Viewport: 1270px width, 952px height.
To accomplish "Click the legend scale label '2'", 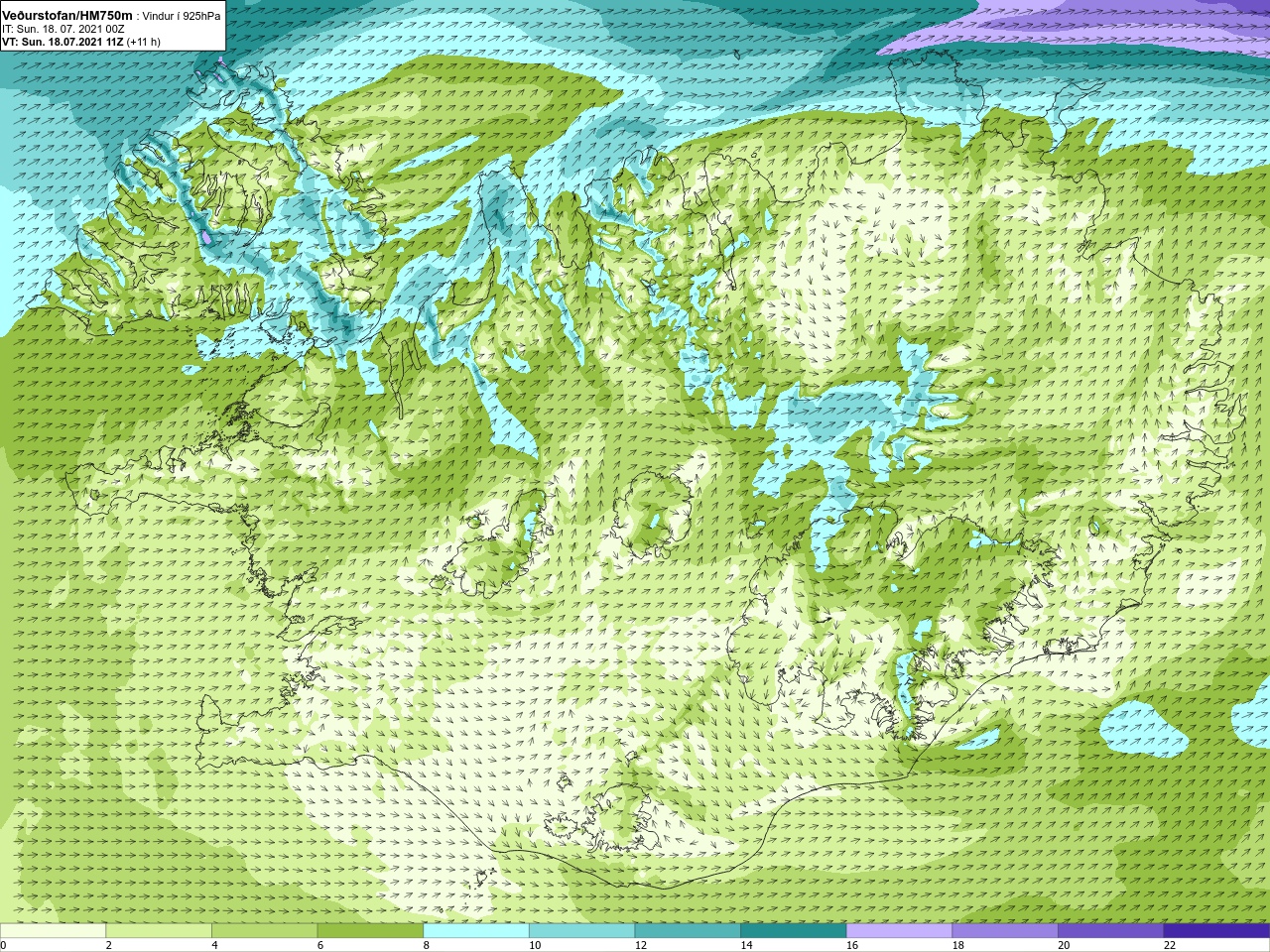I will [109, 945].
